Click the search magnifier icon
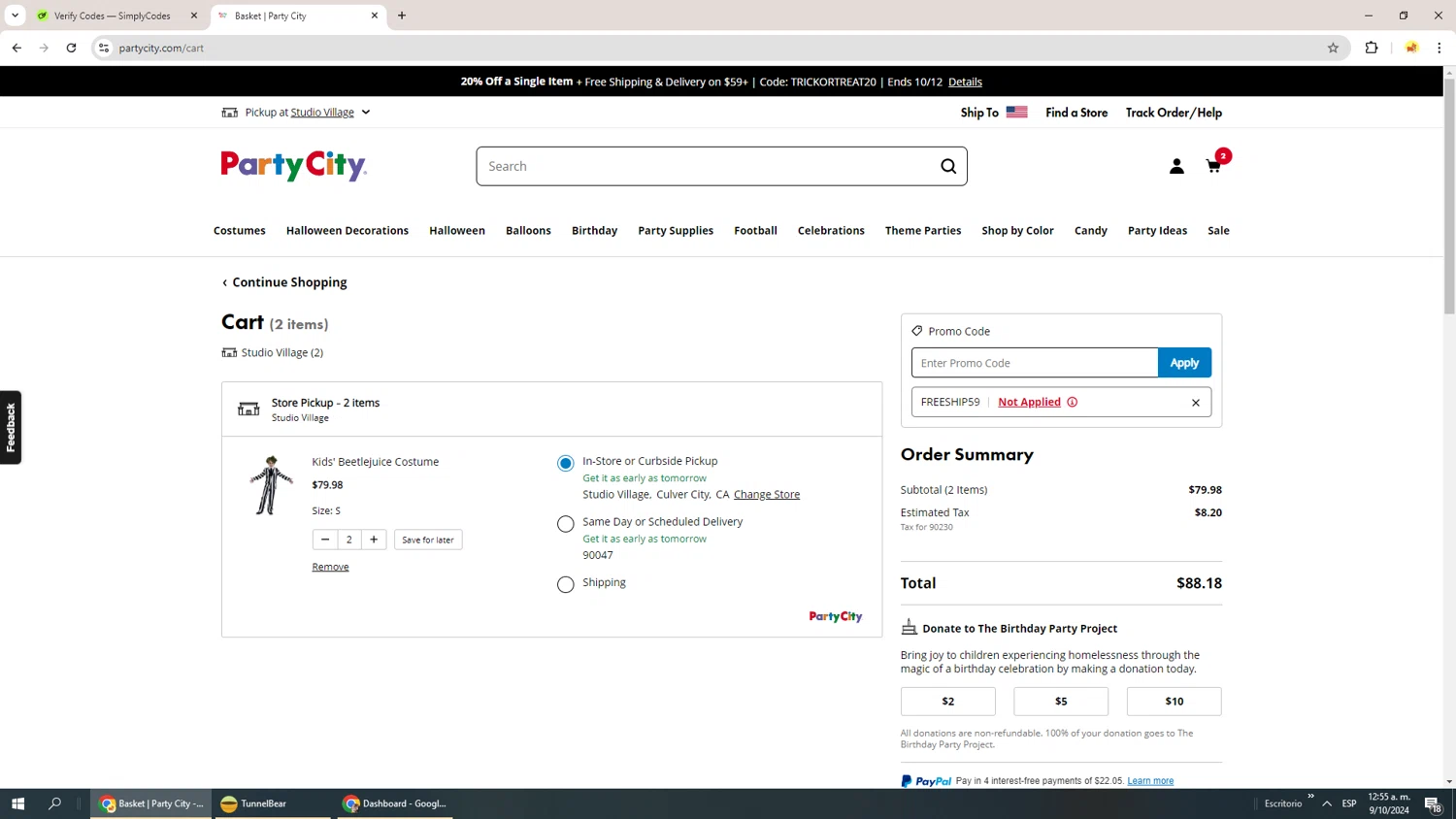The height and width of the screenshot is (819, 1456). click(x=948, y=166)
